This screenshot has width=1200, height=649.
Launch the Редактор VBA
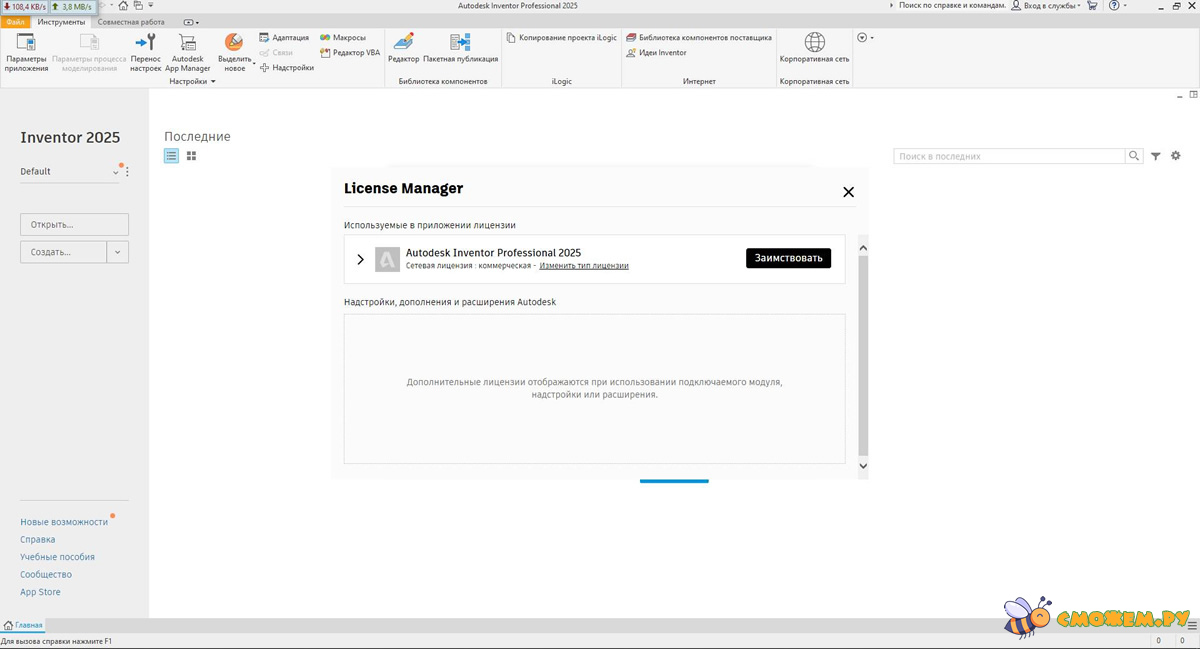pos(350,53)
